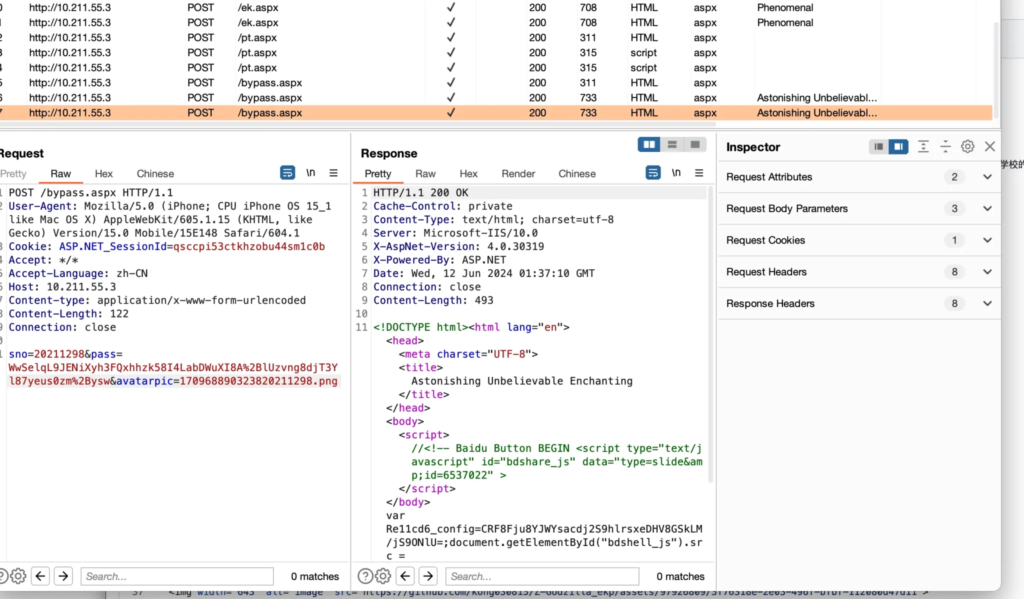Image resolution: width=1024 pixels, height=599 pixels.
Task: Open the Request Chinese tab
Action: pyautogui.click(x=155, y=174)
